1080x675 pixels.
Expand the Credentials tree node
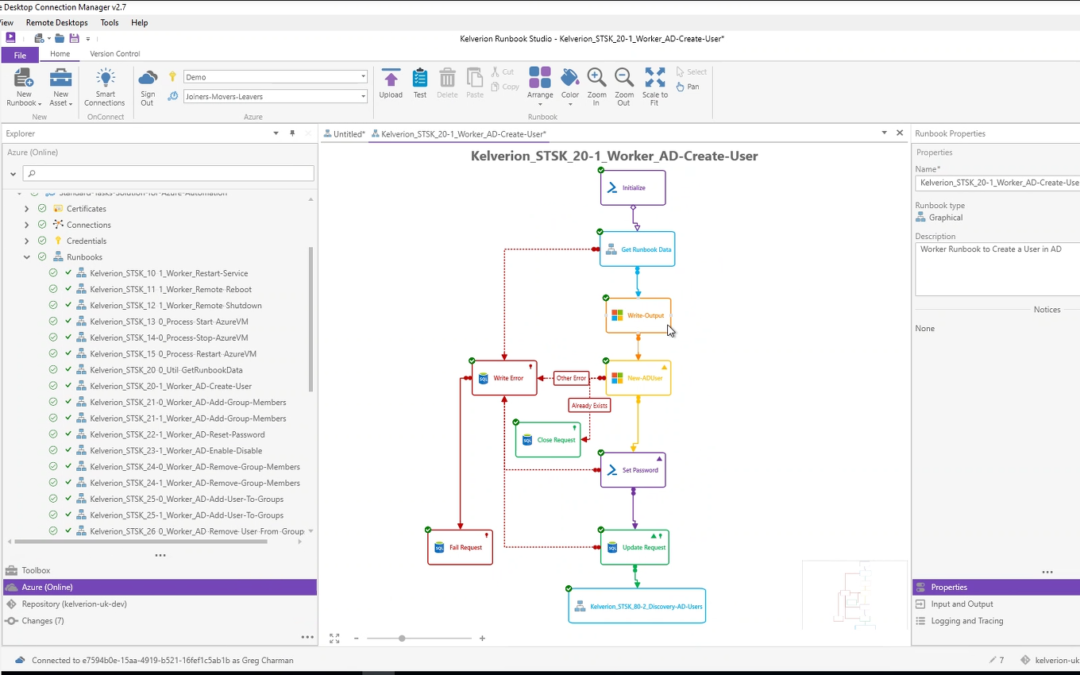tap(26, 241)
